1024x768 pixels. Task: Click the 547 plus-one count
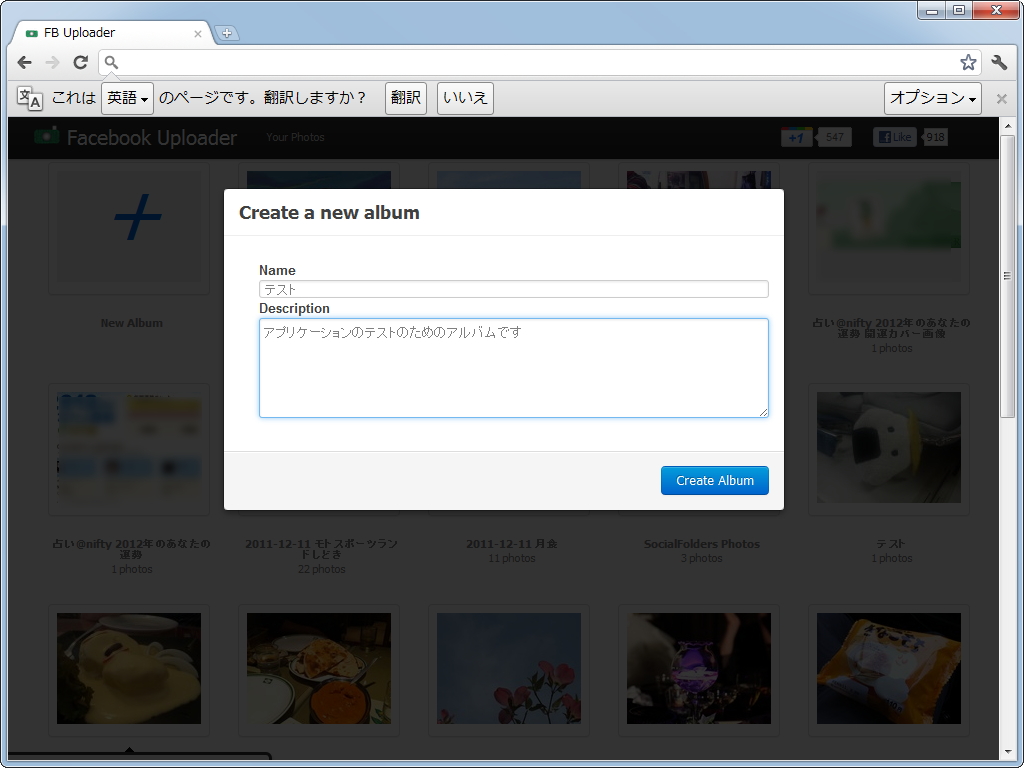click(834, 137)
